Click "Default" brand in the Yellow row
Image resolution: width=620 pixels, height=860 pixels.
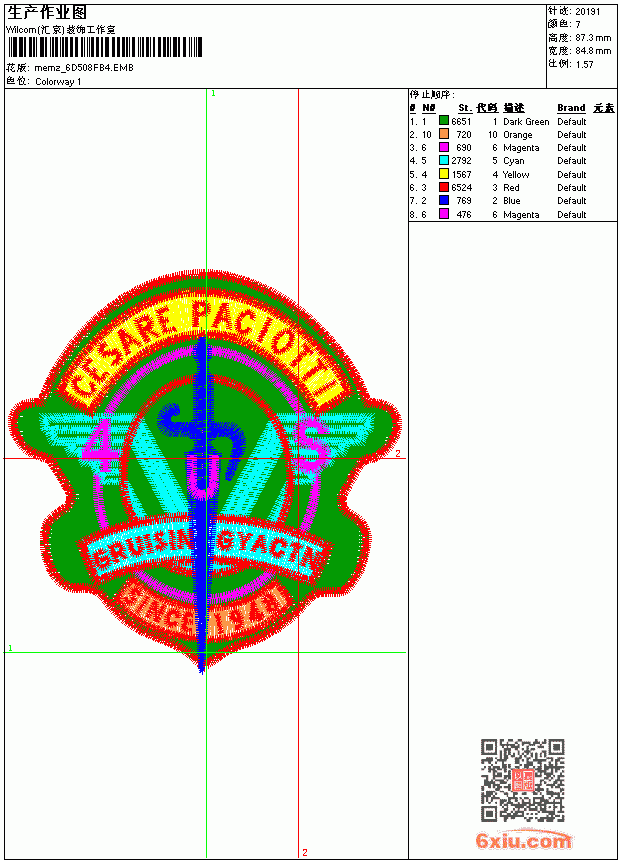[571, 174]
